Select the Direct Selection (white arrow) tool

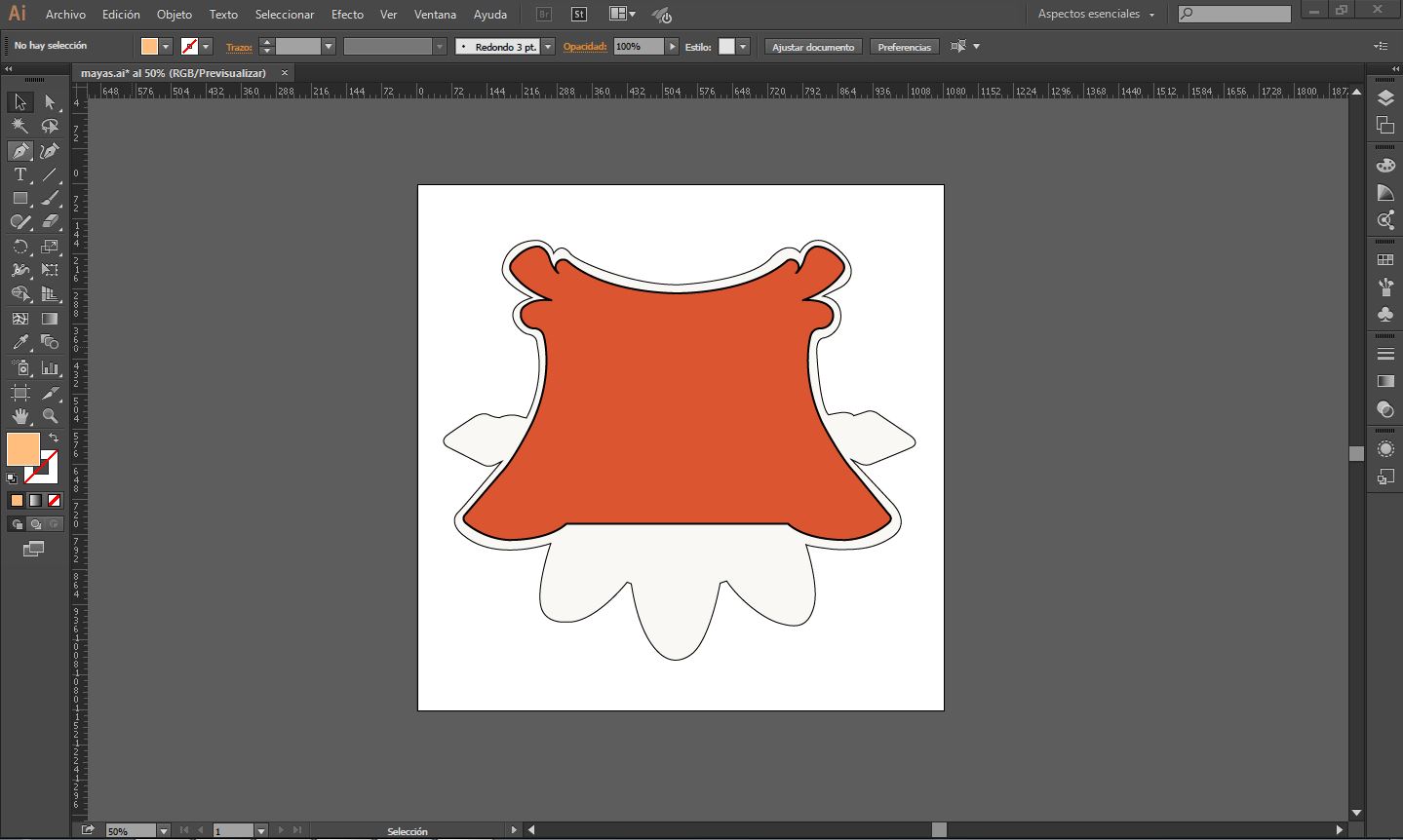(x=50, y=102)
